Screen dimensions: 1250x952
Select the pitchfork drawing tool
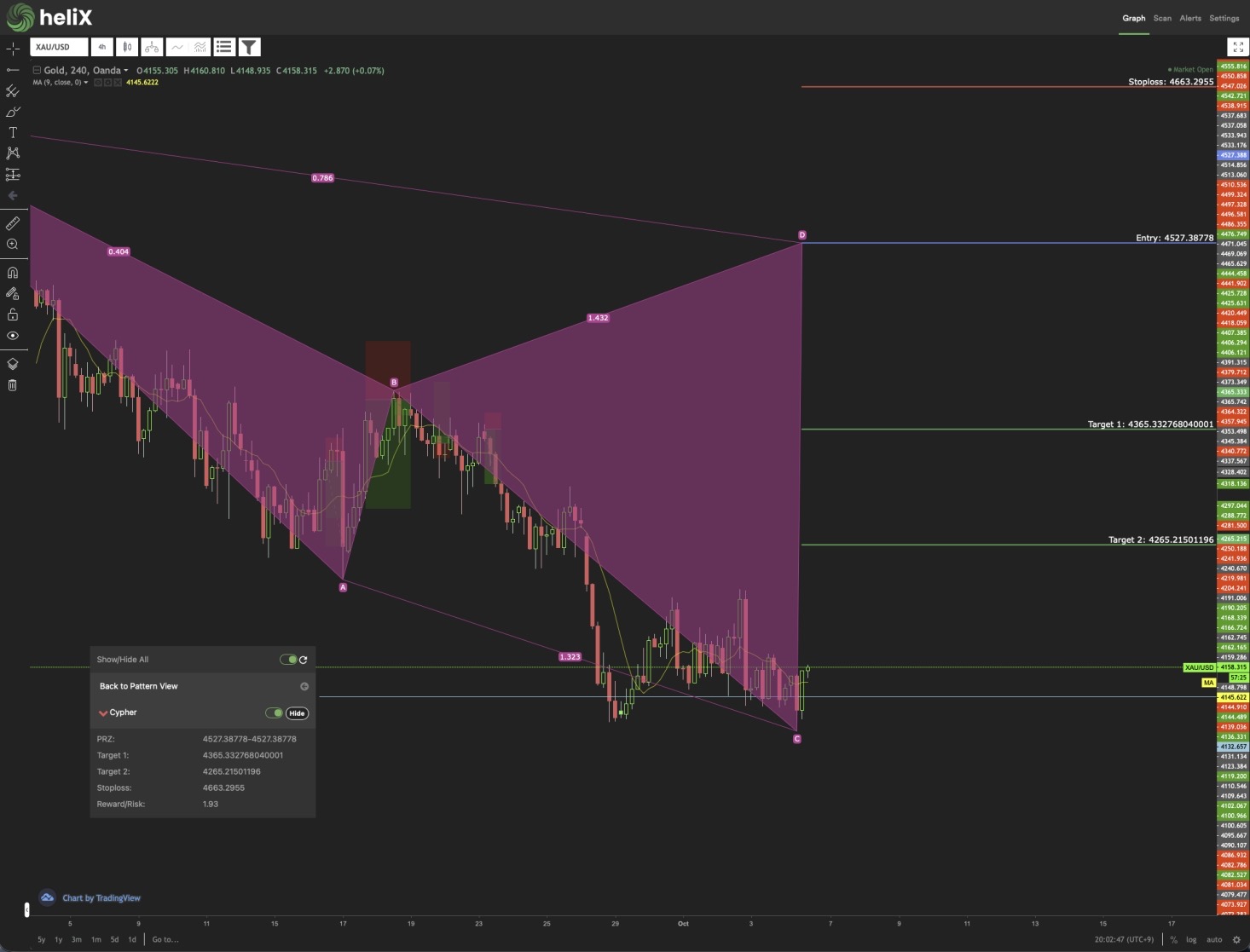pyautogui.click(x=13, y=90)
